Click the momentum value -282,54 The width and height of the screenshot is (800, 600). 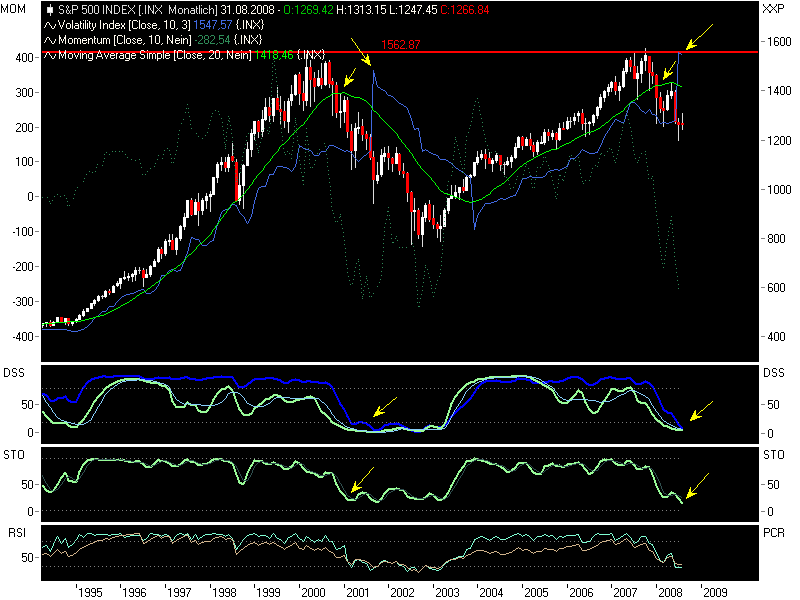(x=212, y=40)
